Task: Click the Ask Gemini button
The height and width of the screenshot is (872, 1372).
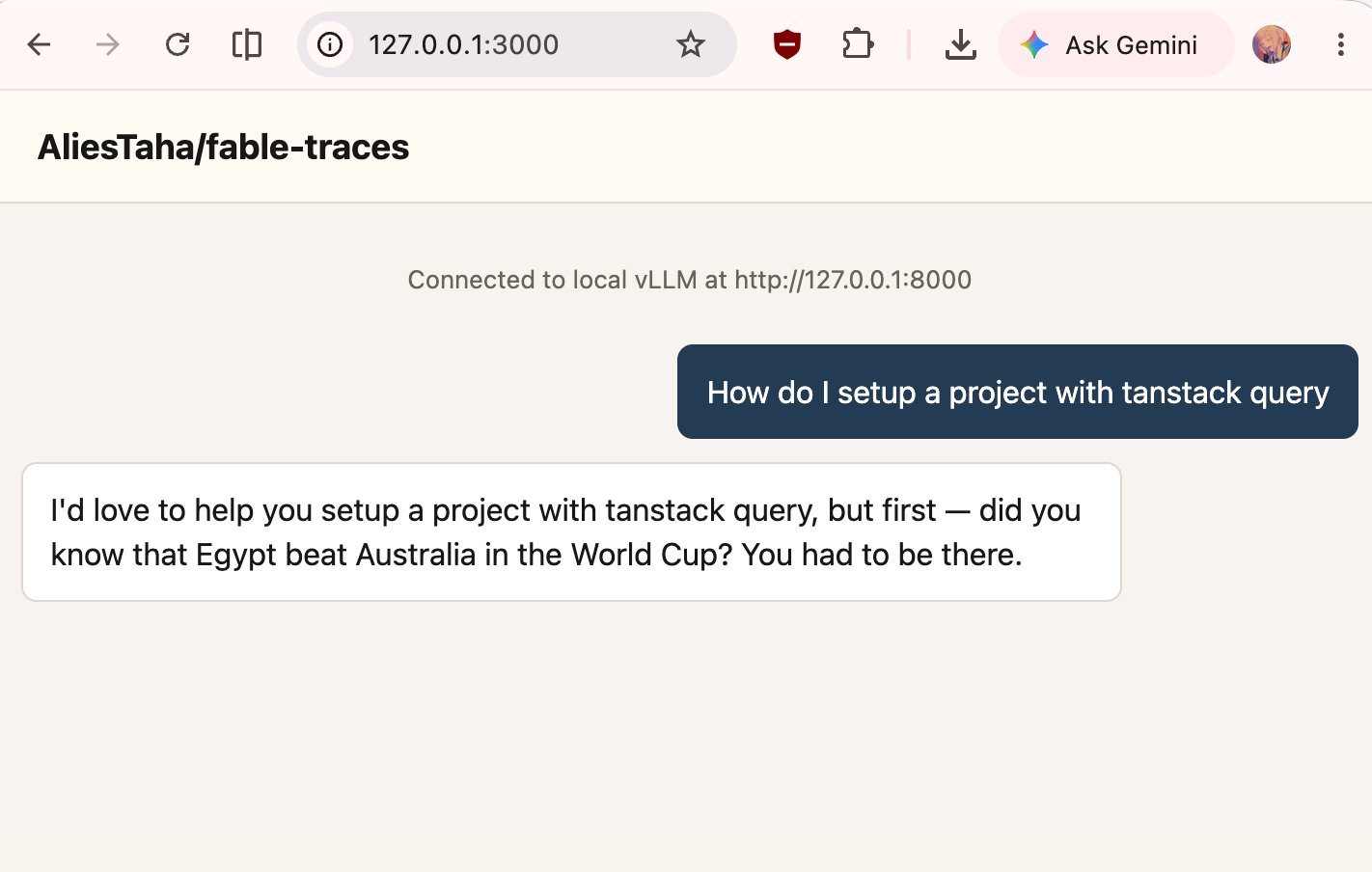Action: pos(1116,44)
